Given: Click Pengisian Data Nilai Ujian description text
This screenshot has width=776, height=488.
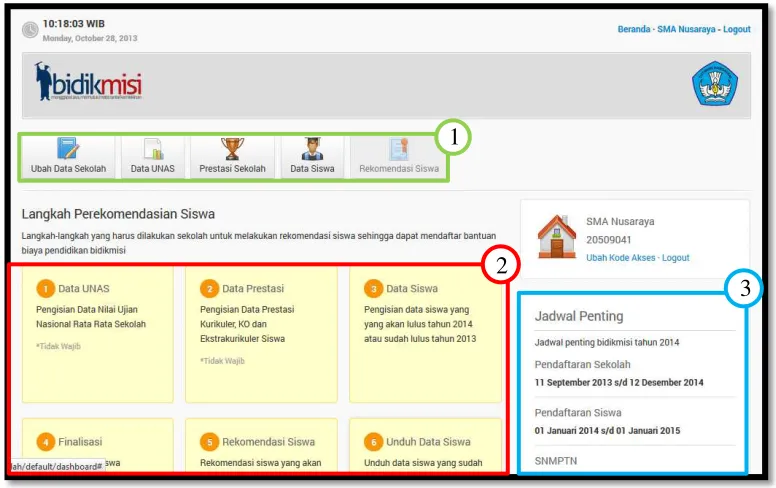Looking at the screenshot, I should 91,317.
